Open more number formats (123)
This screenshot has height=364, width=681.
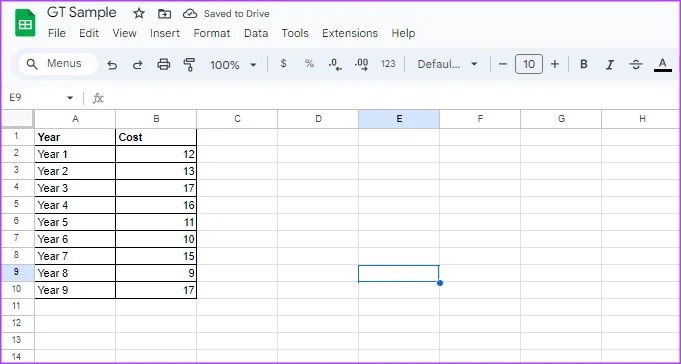coord(388,64)
